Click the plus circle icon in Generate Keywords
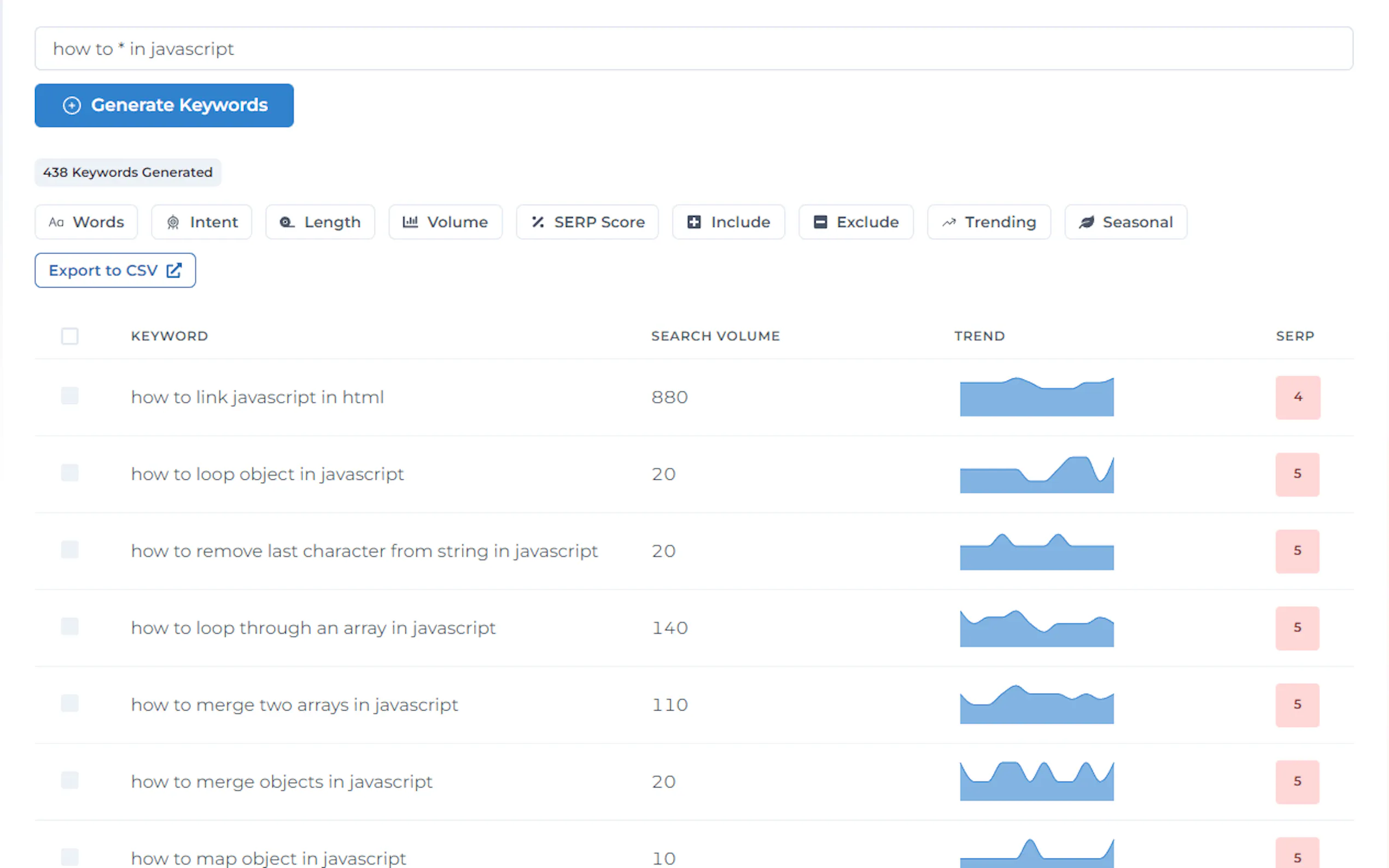Image resolution: width=1389 pixels, height=868 pixels. pyautogui.click(x=72, y=105)
